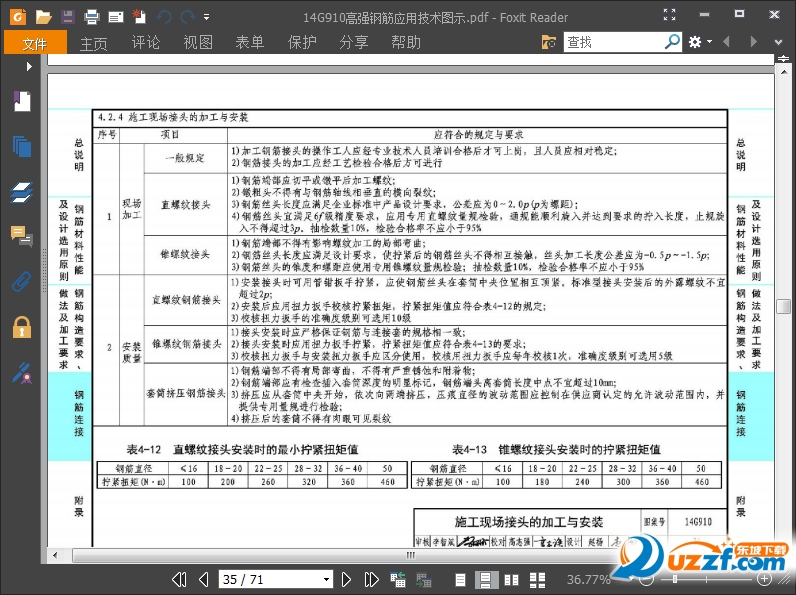Select single page view mode

[460, 579]
